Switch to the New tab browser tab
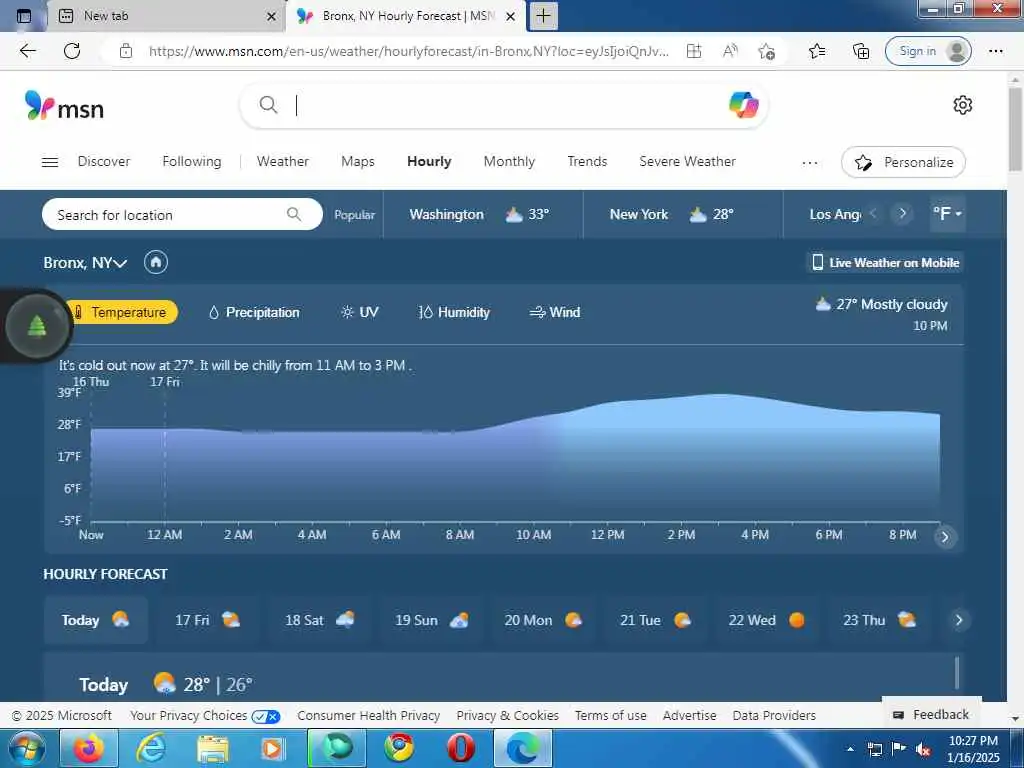This screenshot has height=768, width=1024. tap(165, 16)
